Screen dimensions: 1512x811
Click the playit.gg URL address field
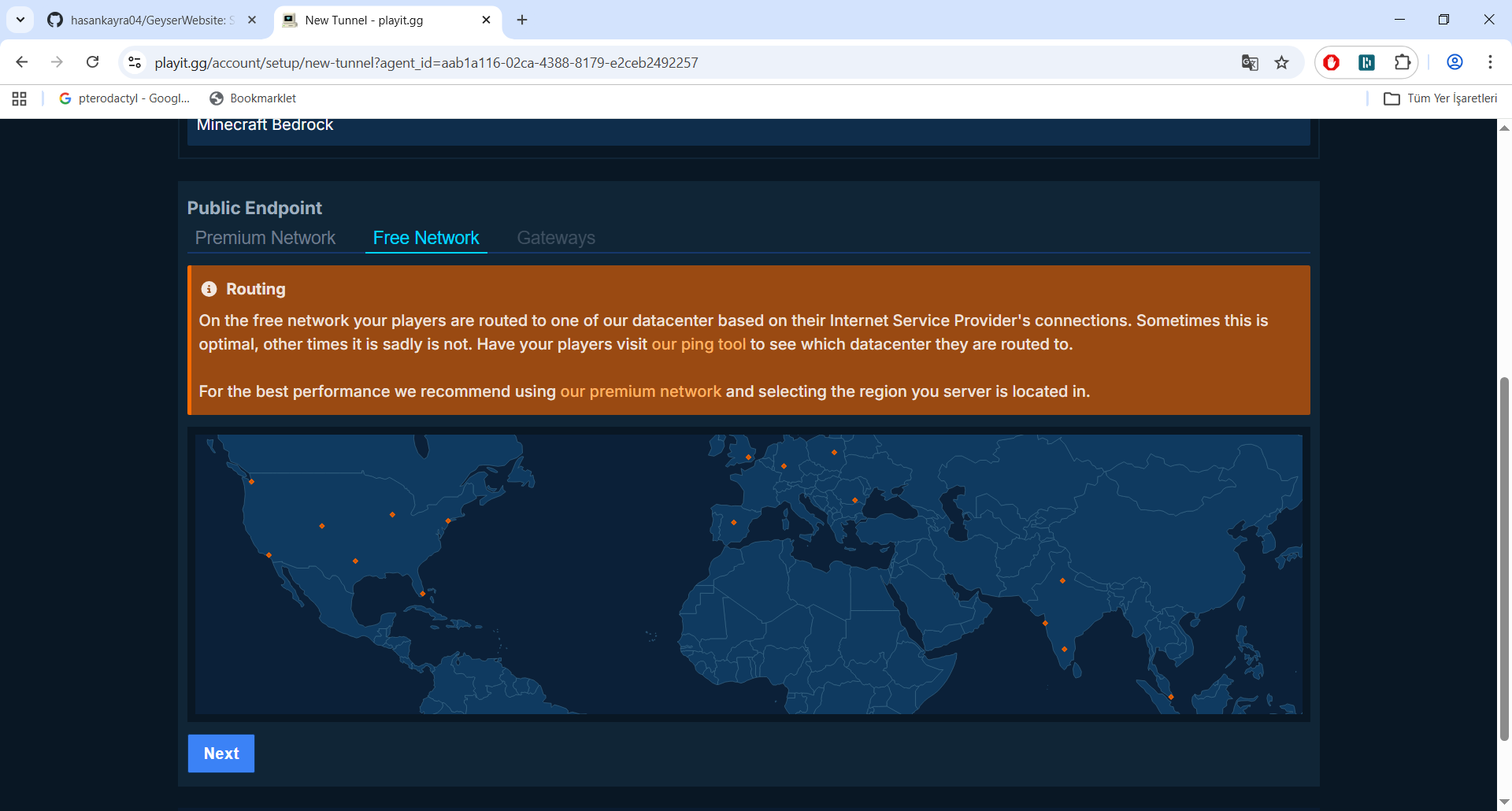[685, 62]
